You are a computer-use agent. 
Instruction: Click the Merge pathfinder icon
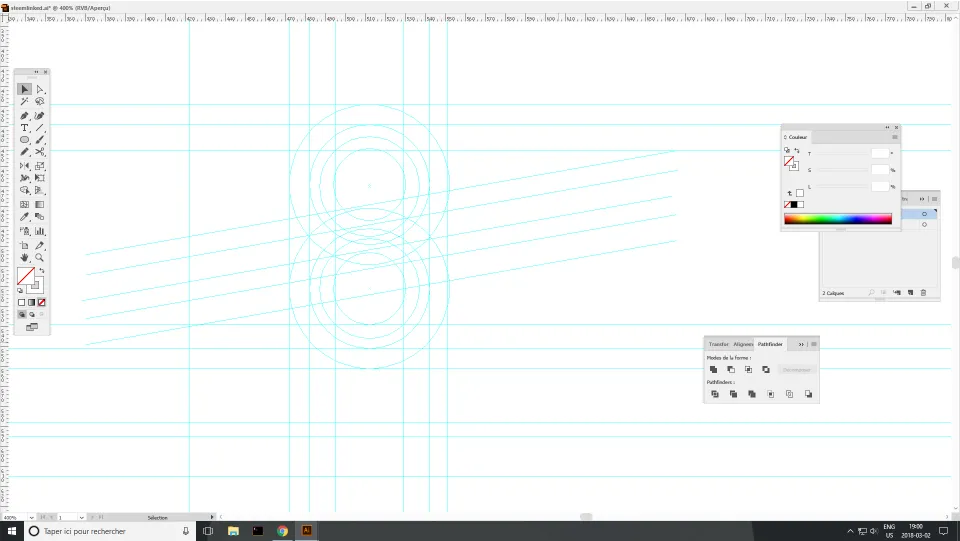(752, 394)
